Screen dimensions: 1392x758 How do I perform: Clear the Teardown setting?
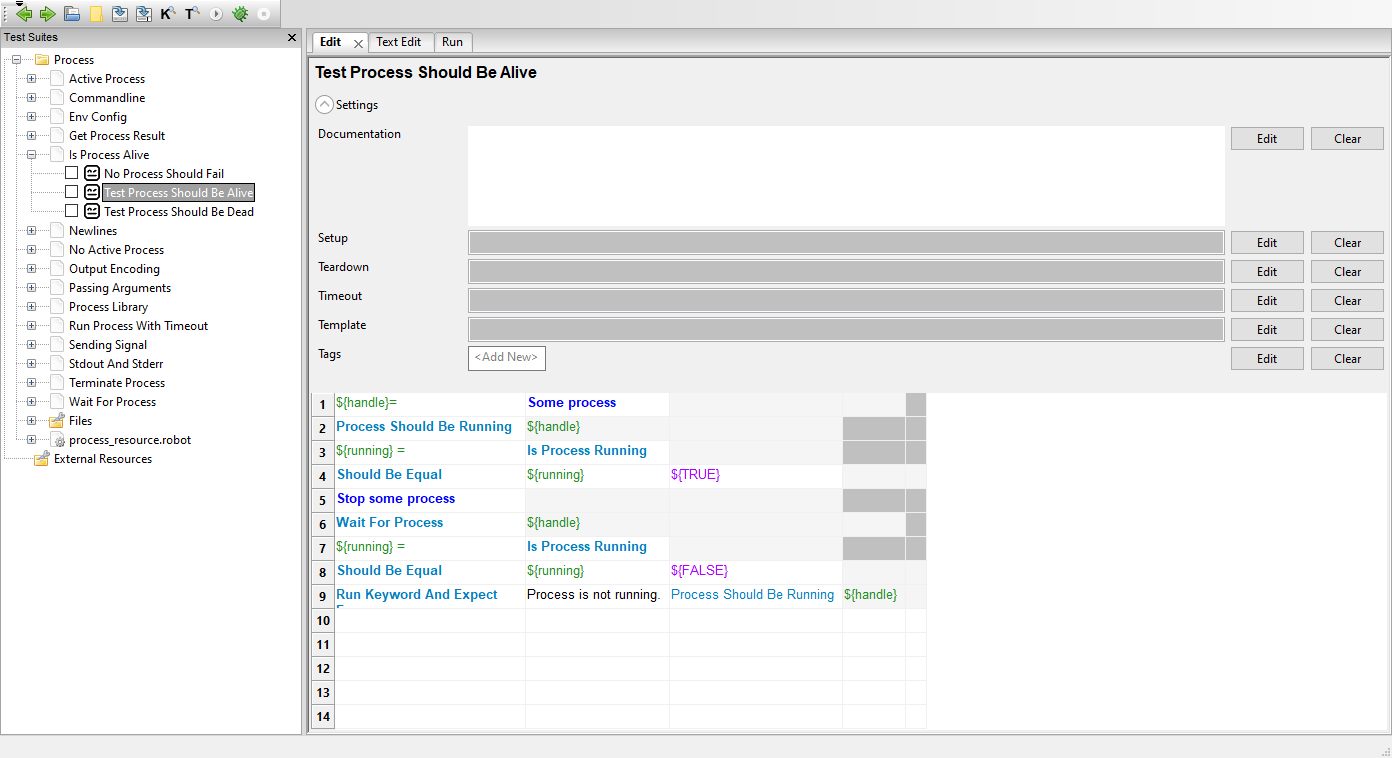click(x=1347, y=272)
